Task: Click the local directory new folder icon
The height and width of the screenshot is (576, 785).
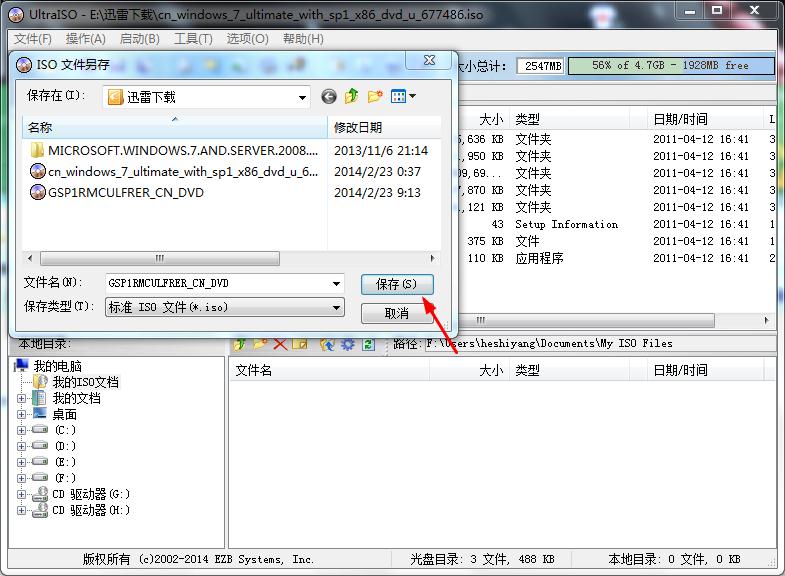Action: [x=260, y=344]
